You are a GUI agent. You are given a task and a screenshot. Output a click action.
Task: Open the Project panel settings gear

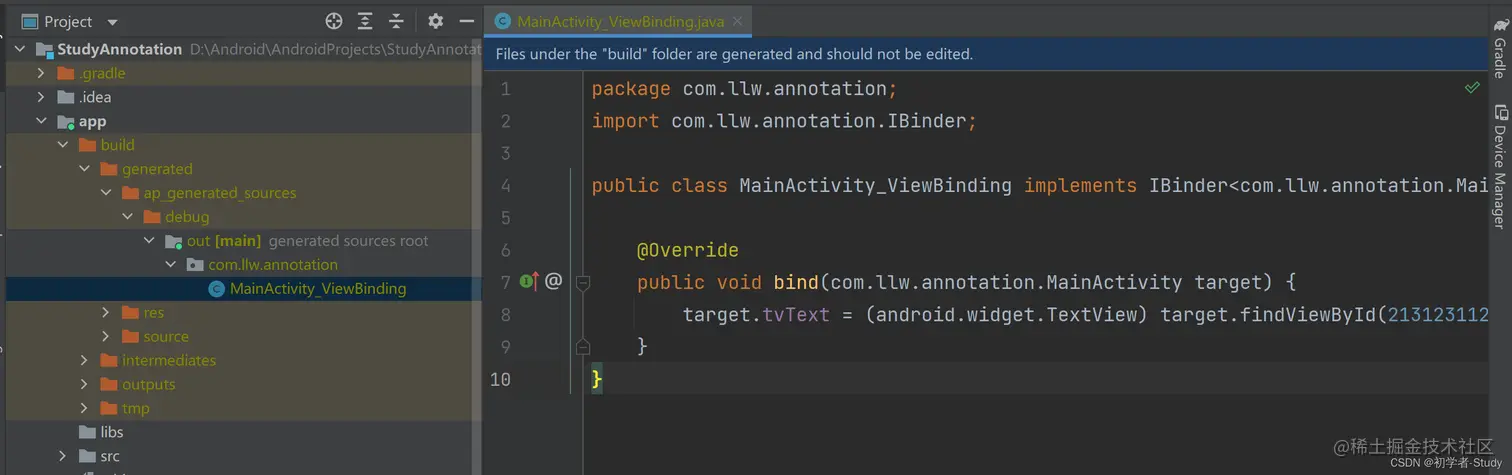tap(435, 21)
